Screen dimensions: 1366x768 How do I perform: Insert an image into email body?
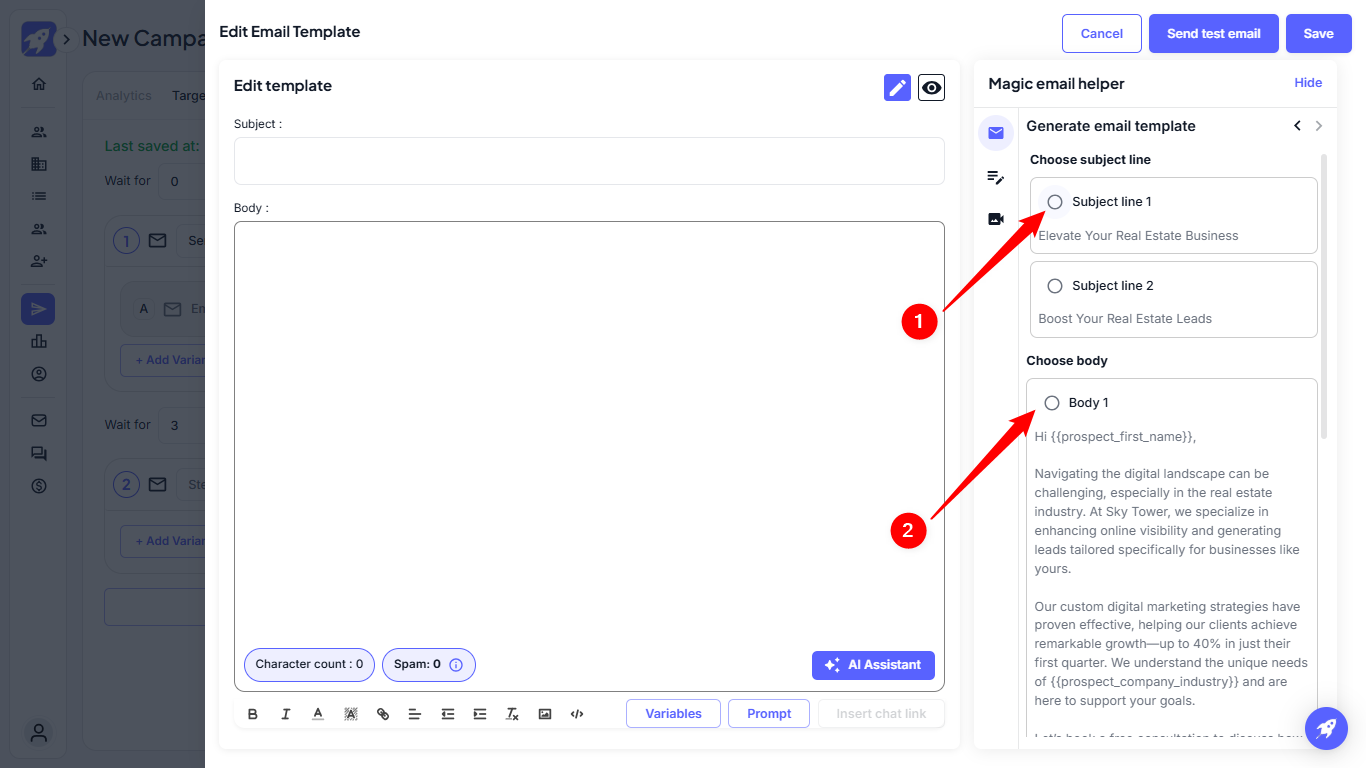pyautogui.click(x=544, y=714)
